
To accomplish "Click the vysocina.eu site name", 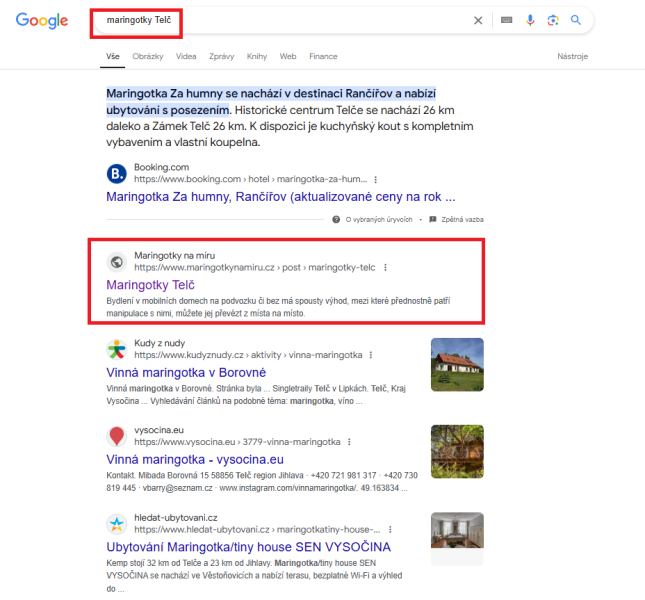I will click(x=159, y=430).
